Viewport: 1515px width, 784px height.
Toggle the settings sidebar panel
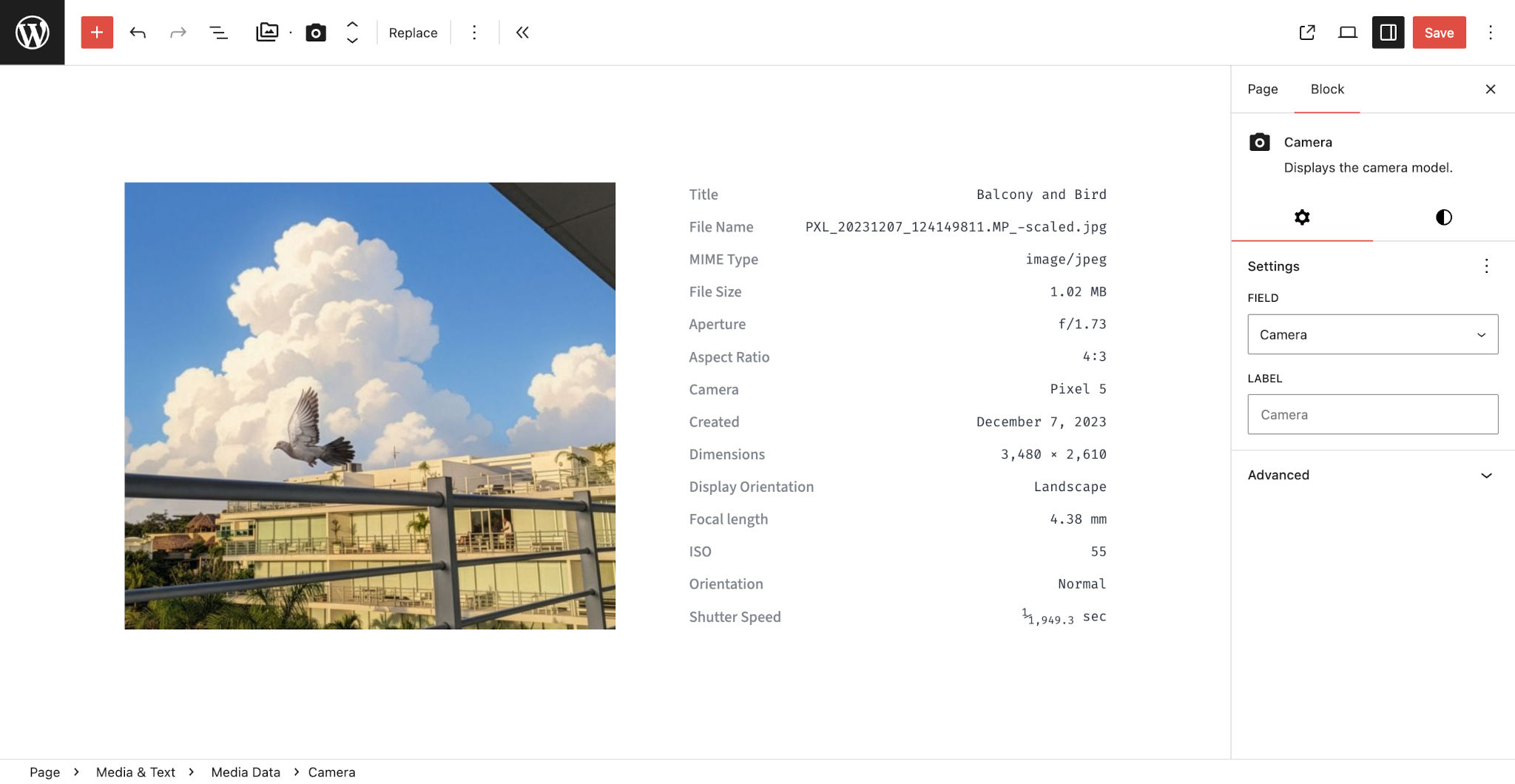click(1388, 33)
